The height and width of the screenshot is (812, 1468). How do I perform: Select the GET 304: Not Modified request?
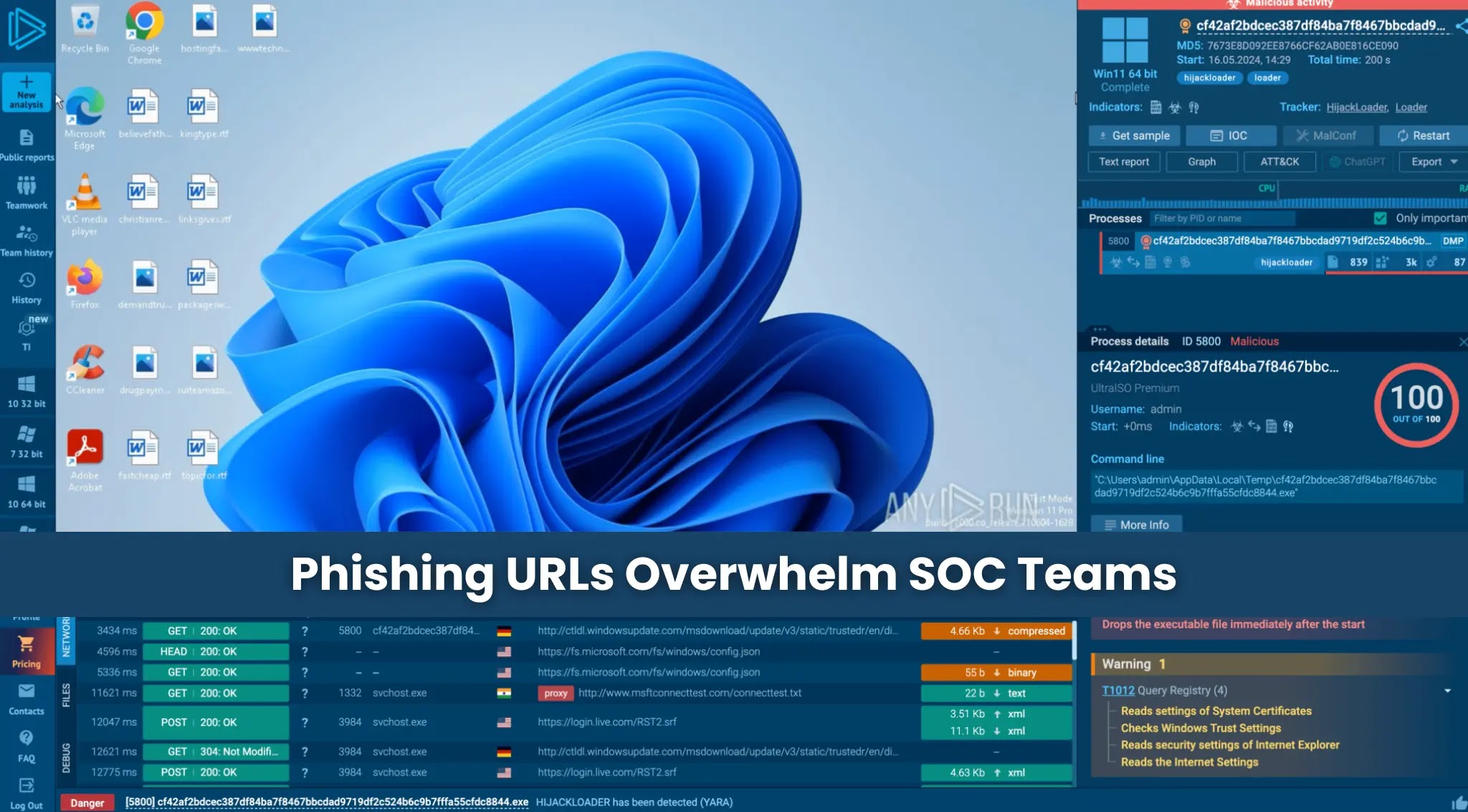[574, 752]
